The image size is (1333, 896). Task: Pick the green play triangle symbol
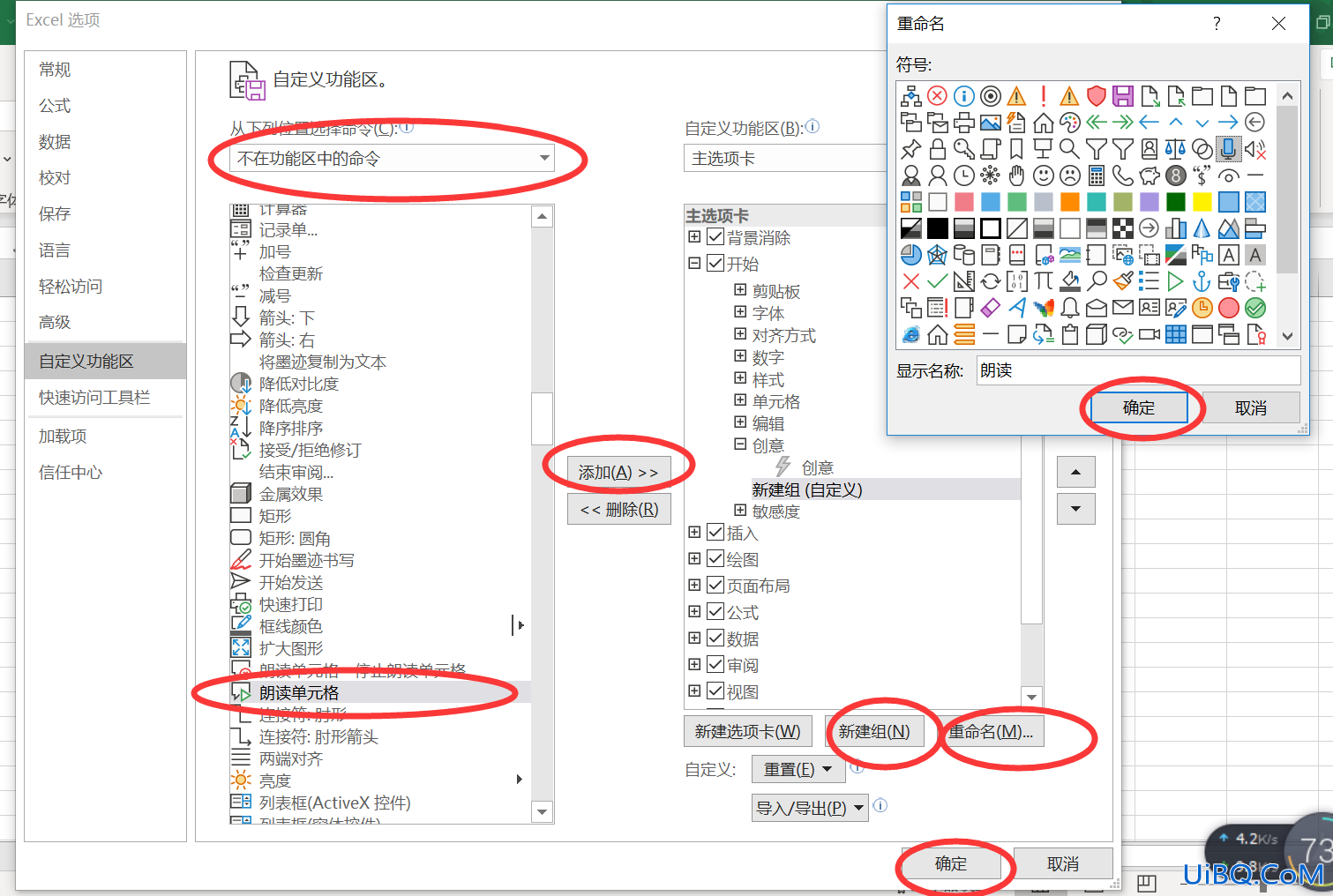point(1176,281)
